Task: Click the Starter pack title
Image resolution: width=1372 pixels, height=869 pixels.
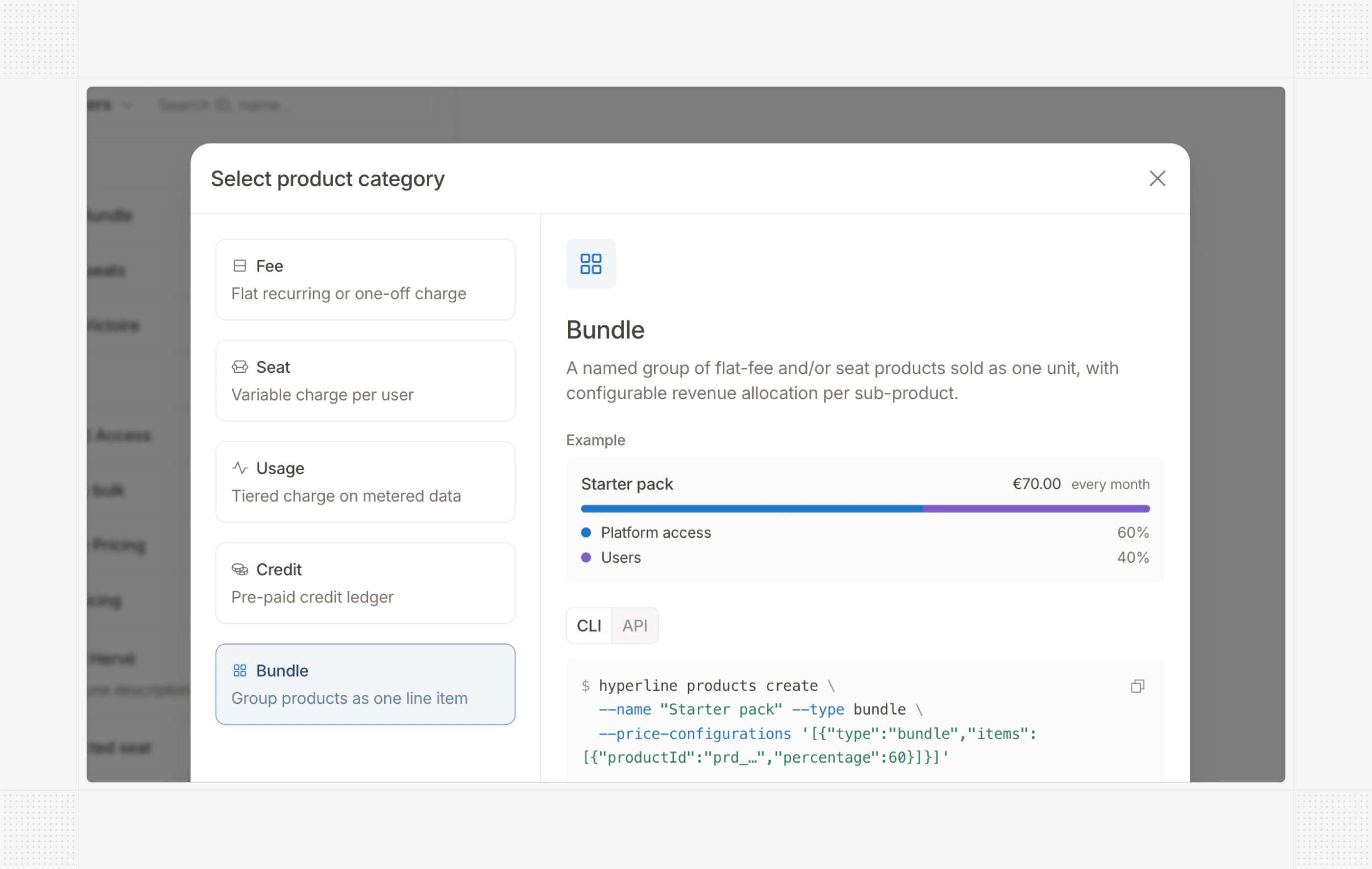Action: point(627,484)
